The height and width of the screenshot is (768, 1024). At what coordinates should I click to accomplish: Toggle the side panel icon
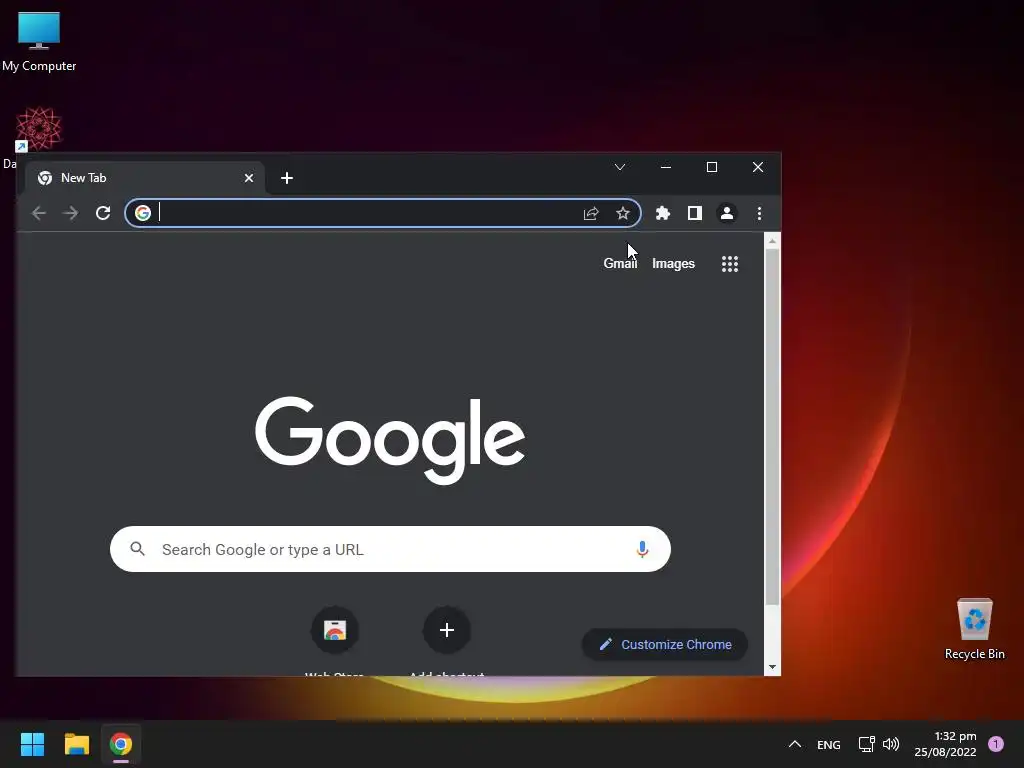(x=695, y=213)
